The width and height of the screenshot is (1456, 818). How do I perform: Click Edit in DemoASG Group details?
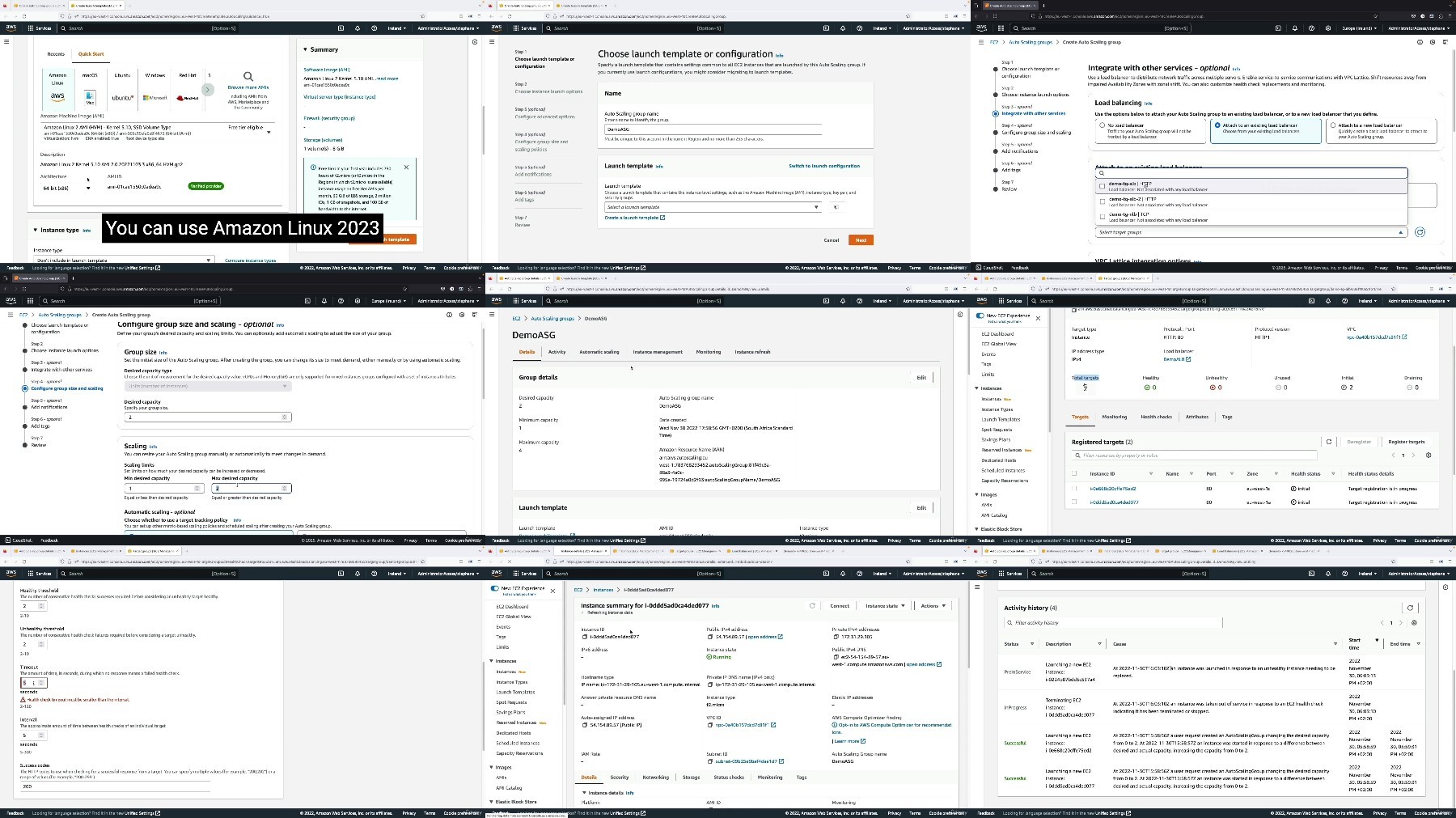click(x=921, y=378)
